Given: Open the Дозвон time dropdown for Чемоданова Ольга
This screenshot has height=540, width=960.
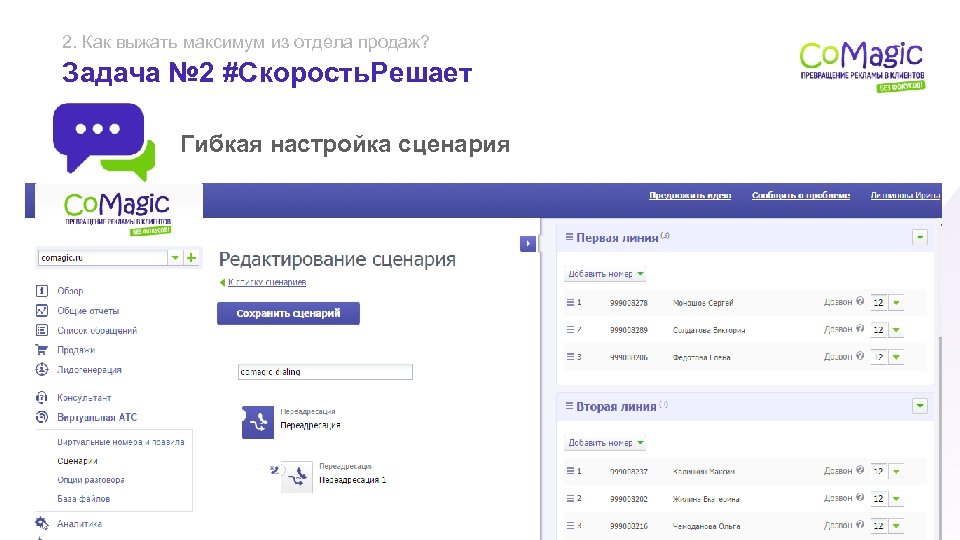Looking at the screenshot, I should 896,526.
